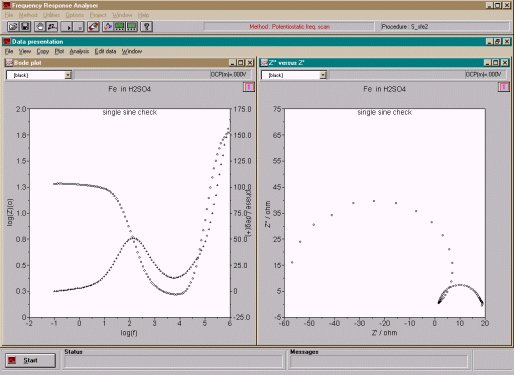The height and width of the screenshot is (375, 516).
Task: Click the pink marker icon on Z'' versus Z' plot
Action: (504, 87)
